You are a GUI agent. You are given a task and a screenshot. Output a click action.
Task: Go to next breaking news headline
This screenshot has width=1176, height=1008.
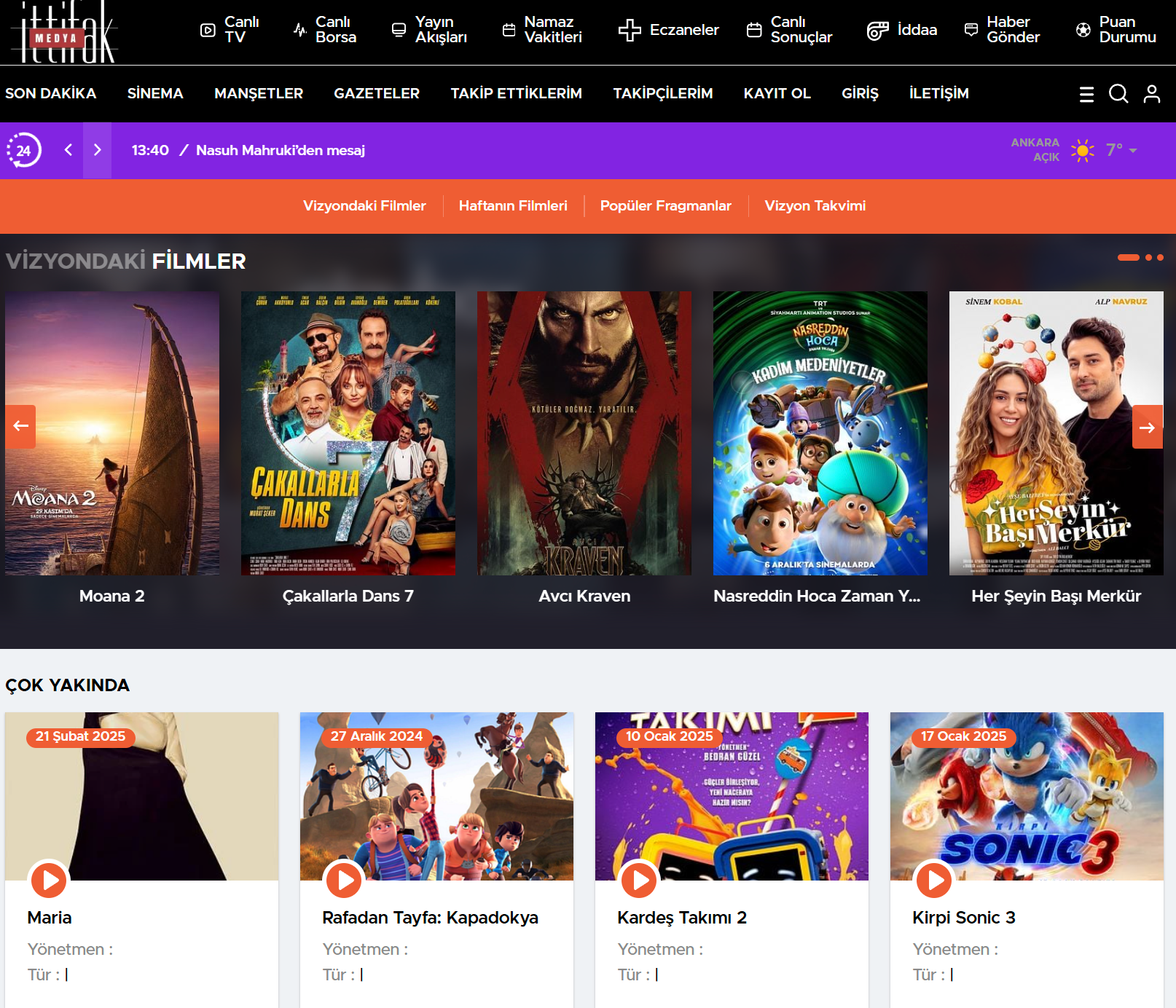(97, 150)
